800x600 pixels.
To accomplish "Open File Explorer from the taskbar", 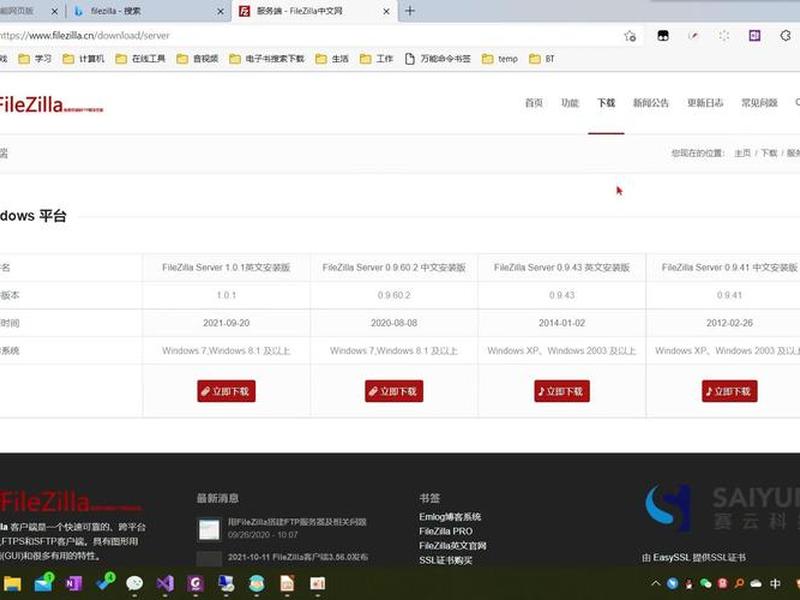I will [12, 583].
